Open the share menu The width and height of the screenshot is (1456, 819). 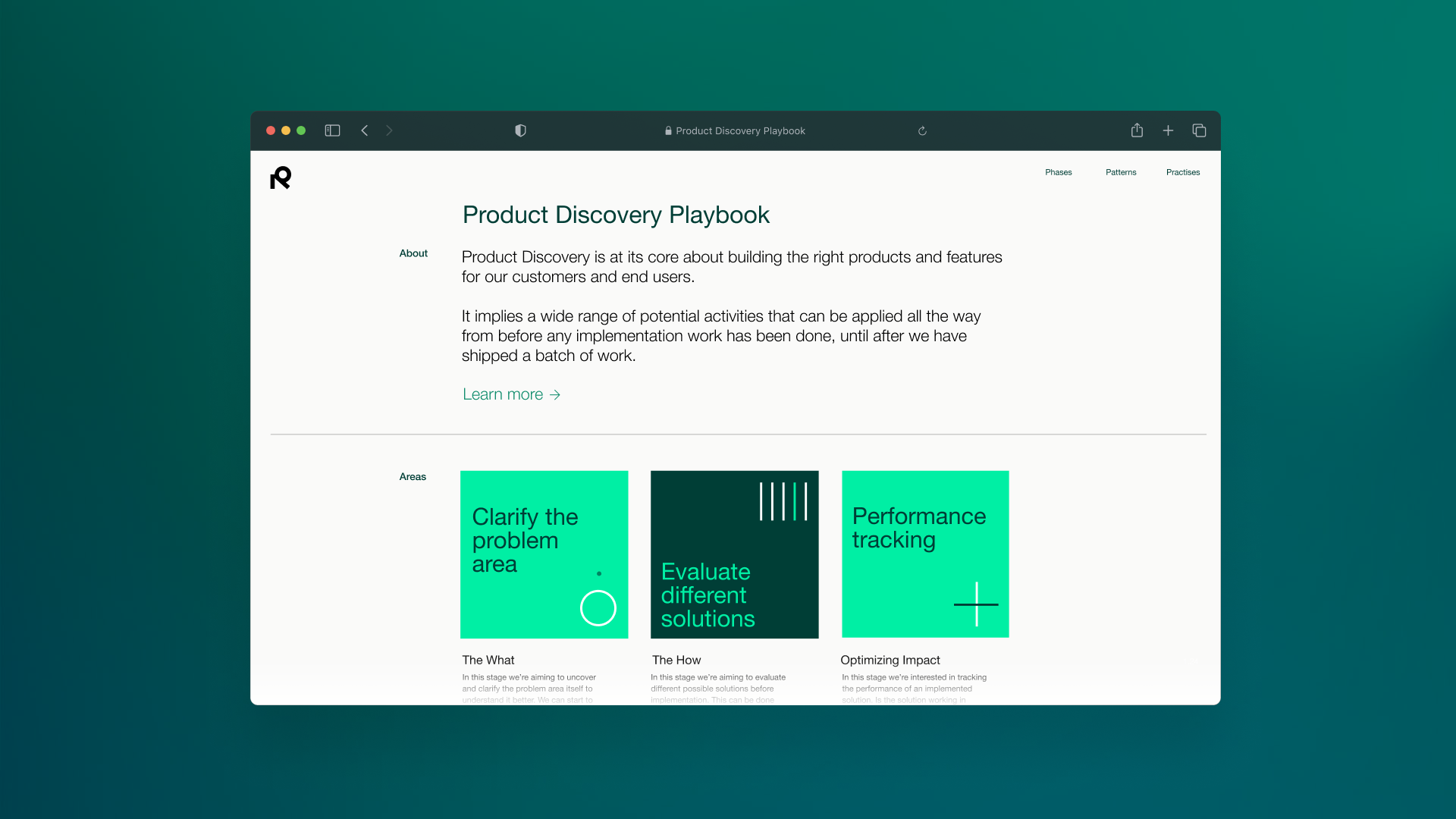coord(1137,130)
